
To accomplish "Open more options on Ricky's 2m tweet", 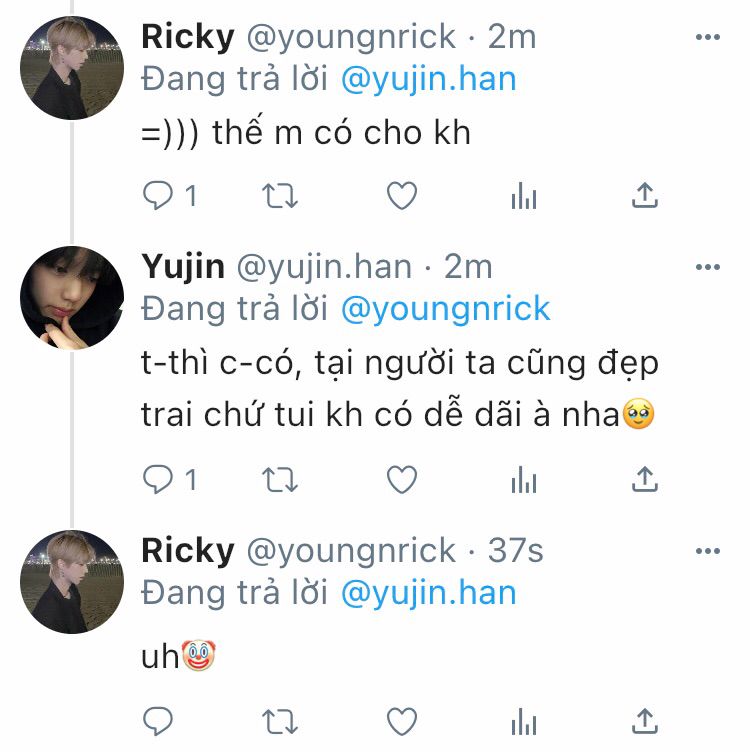I will point(708,37).
